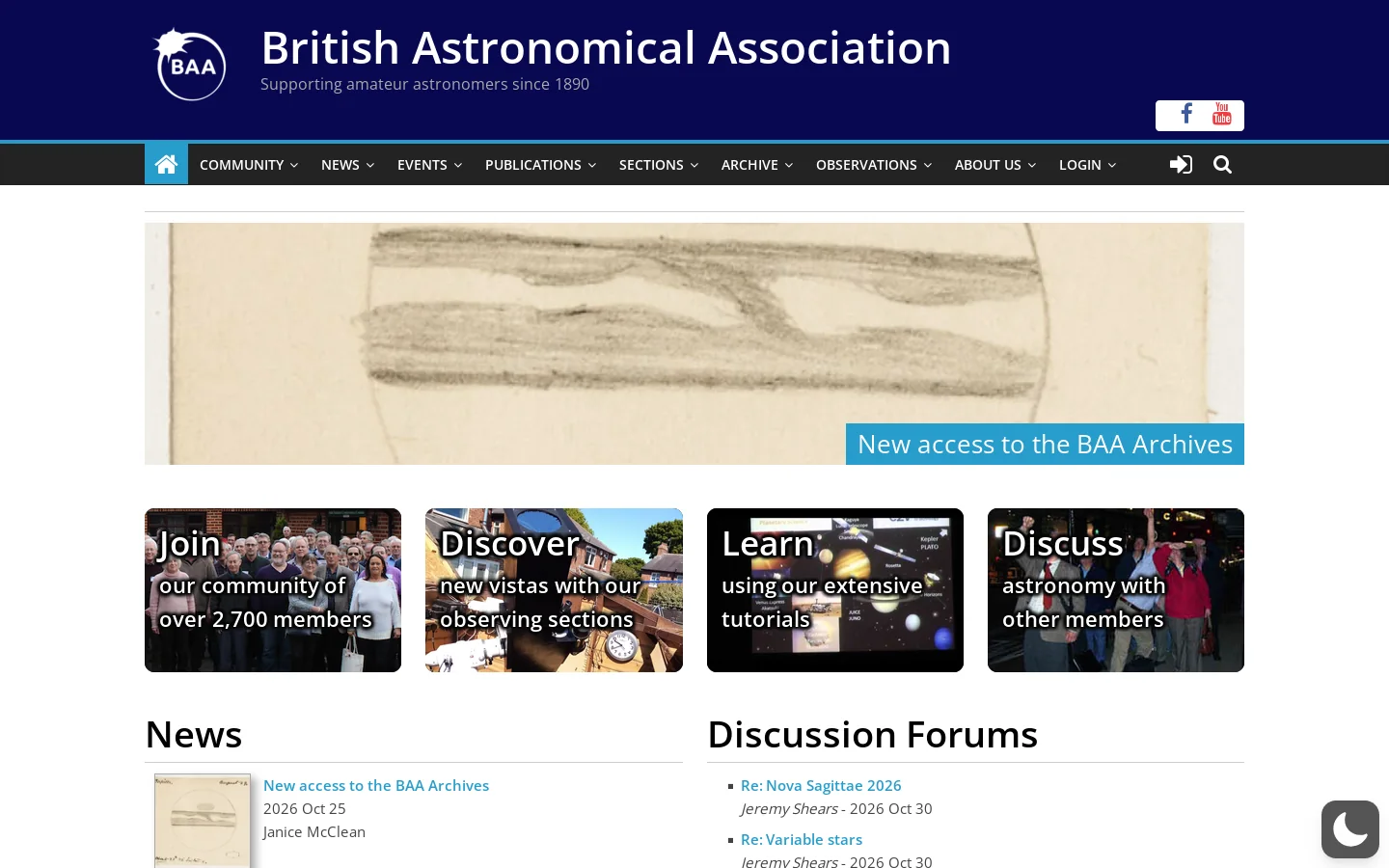Open the ARCHIVE menu item
Screen dimensions: 1389x868
(x=749, y=165)
